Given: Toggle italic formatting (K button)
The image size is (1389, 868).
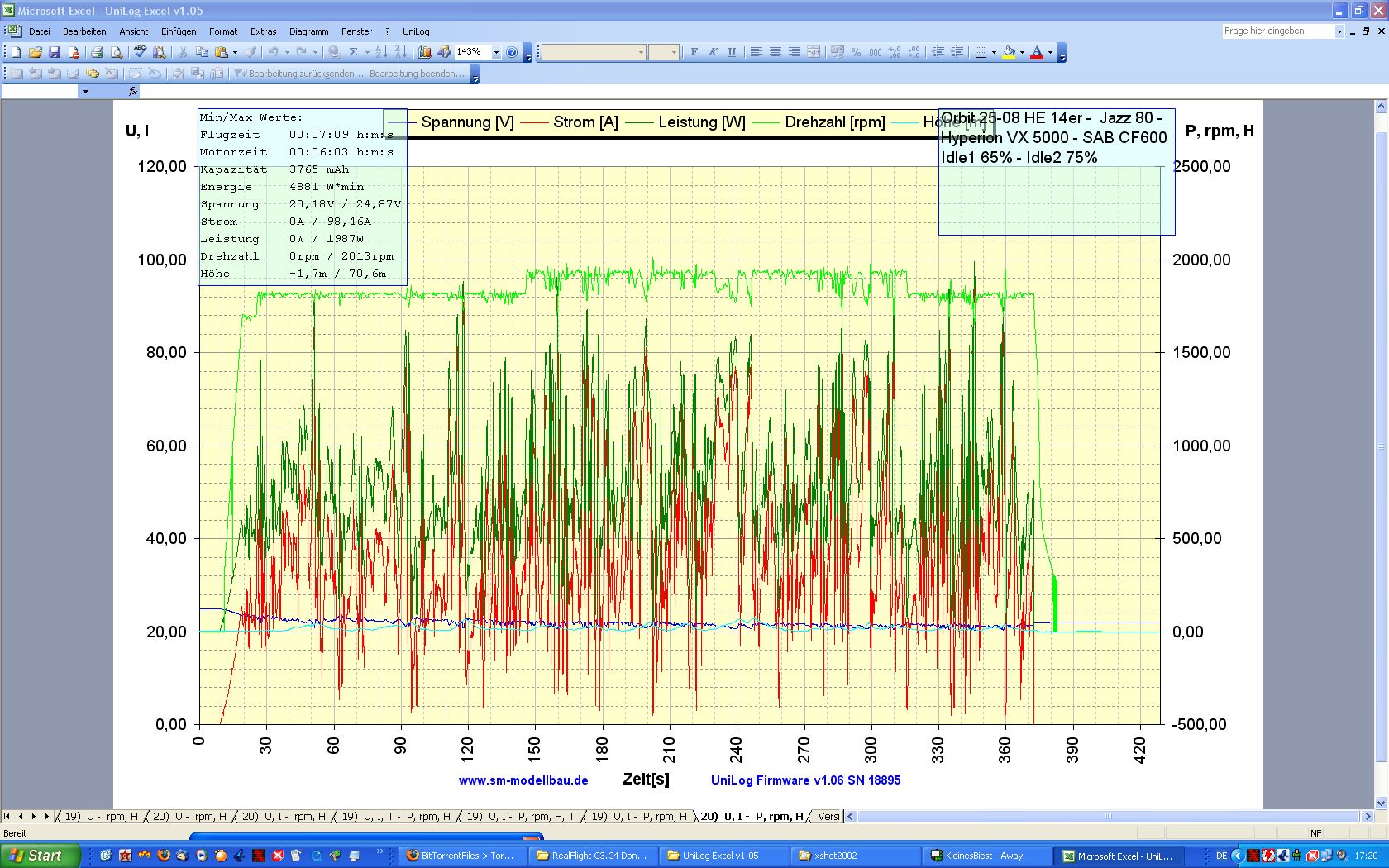Looking at the screenshot, I should tap(713, 52).
